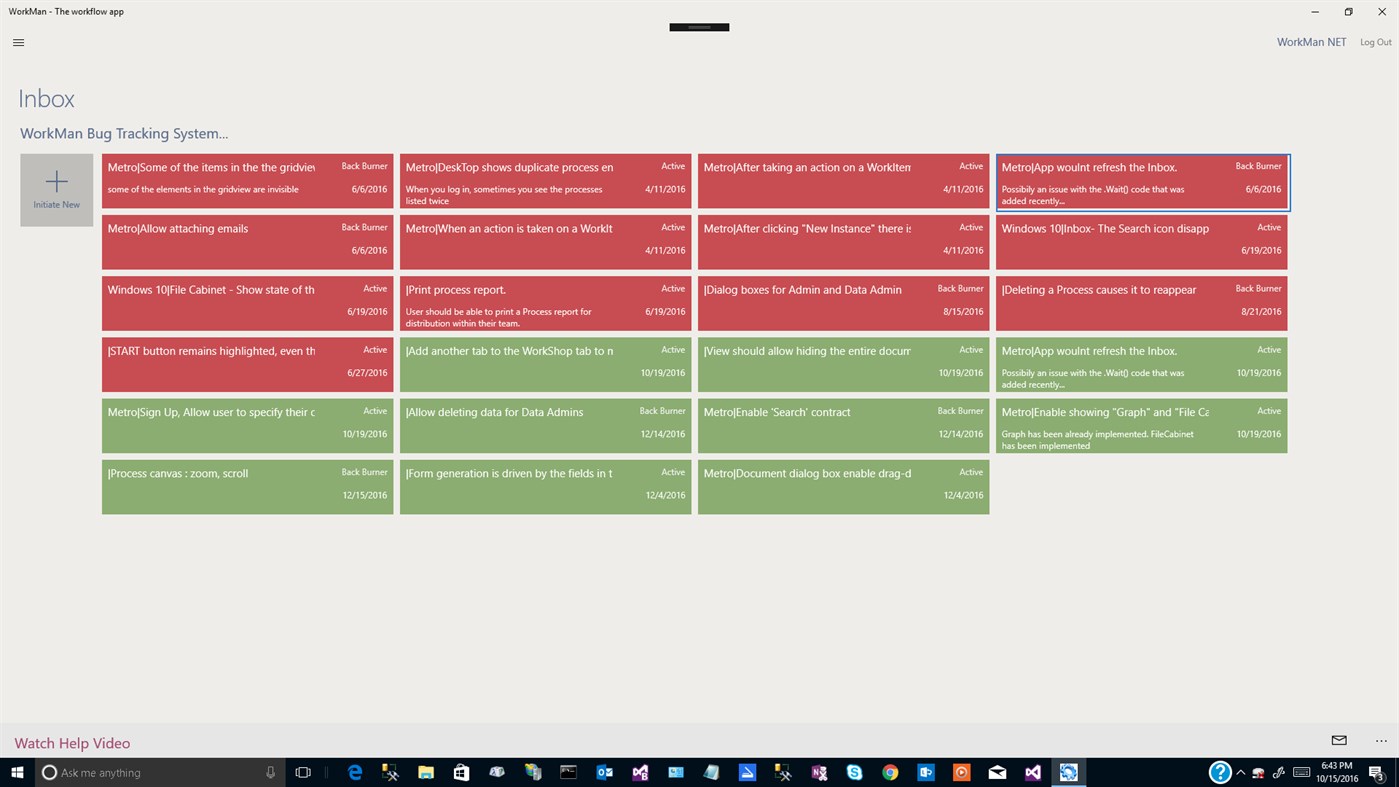
Task: Open Google Chrome from the taskbar
Action: pos(889,771)
